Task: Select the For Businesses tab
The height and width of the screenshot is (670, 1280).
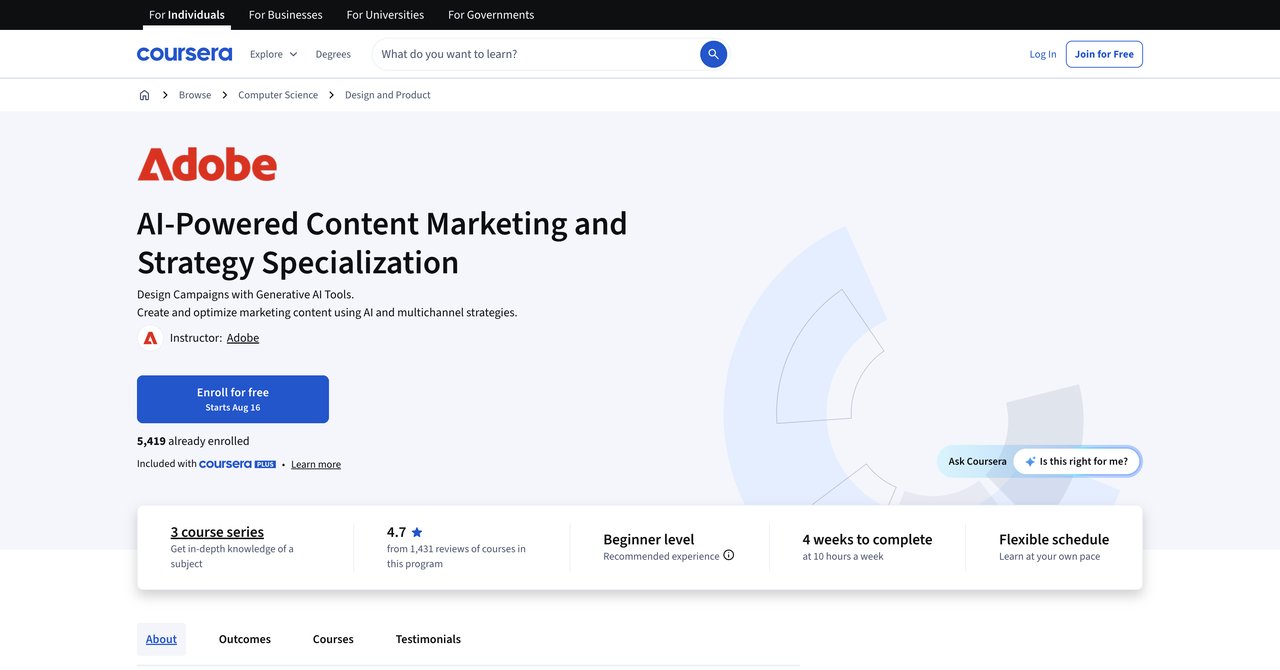Action: (286, 15)
